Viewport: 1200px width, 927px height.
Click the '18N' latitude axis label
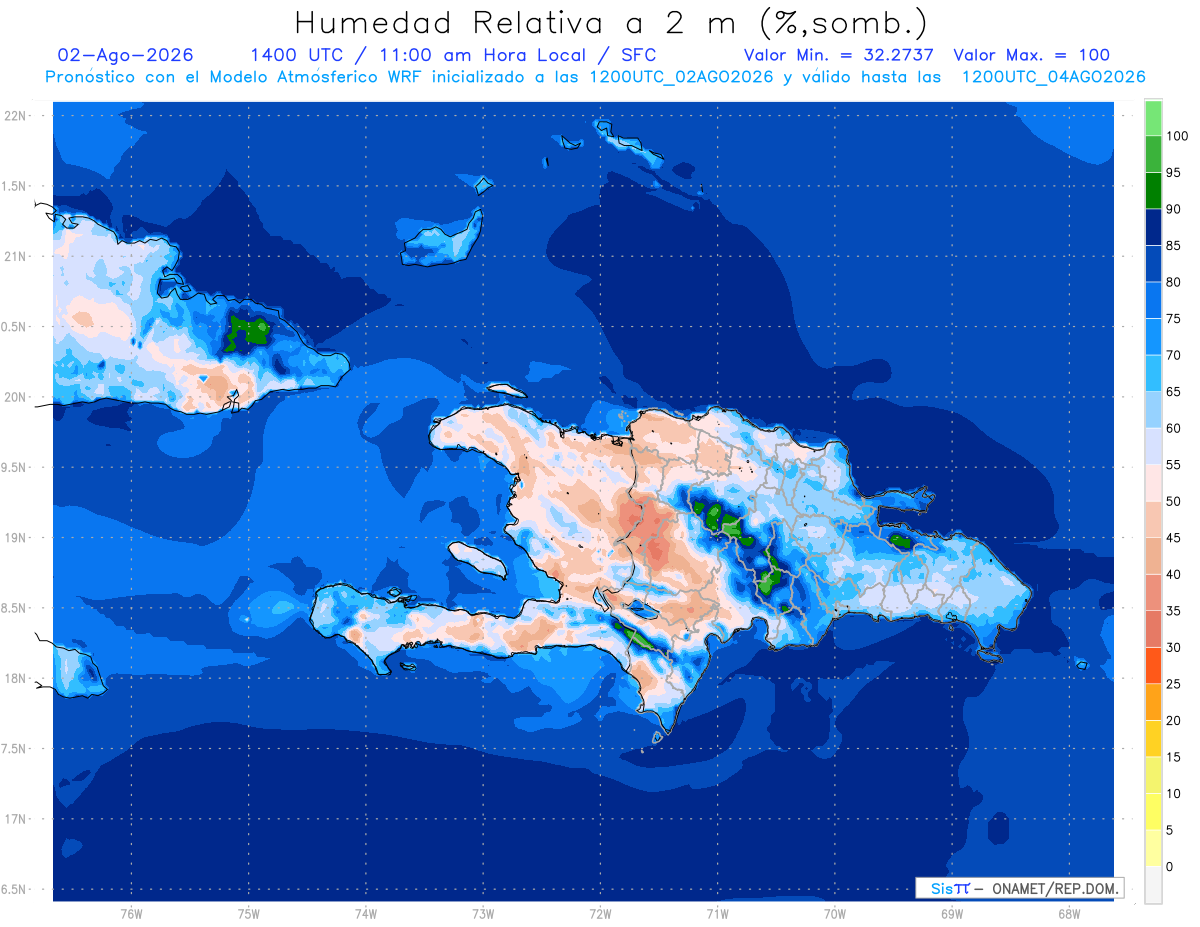pos(16,678)
